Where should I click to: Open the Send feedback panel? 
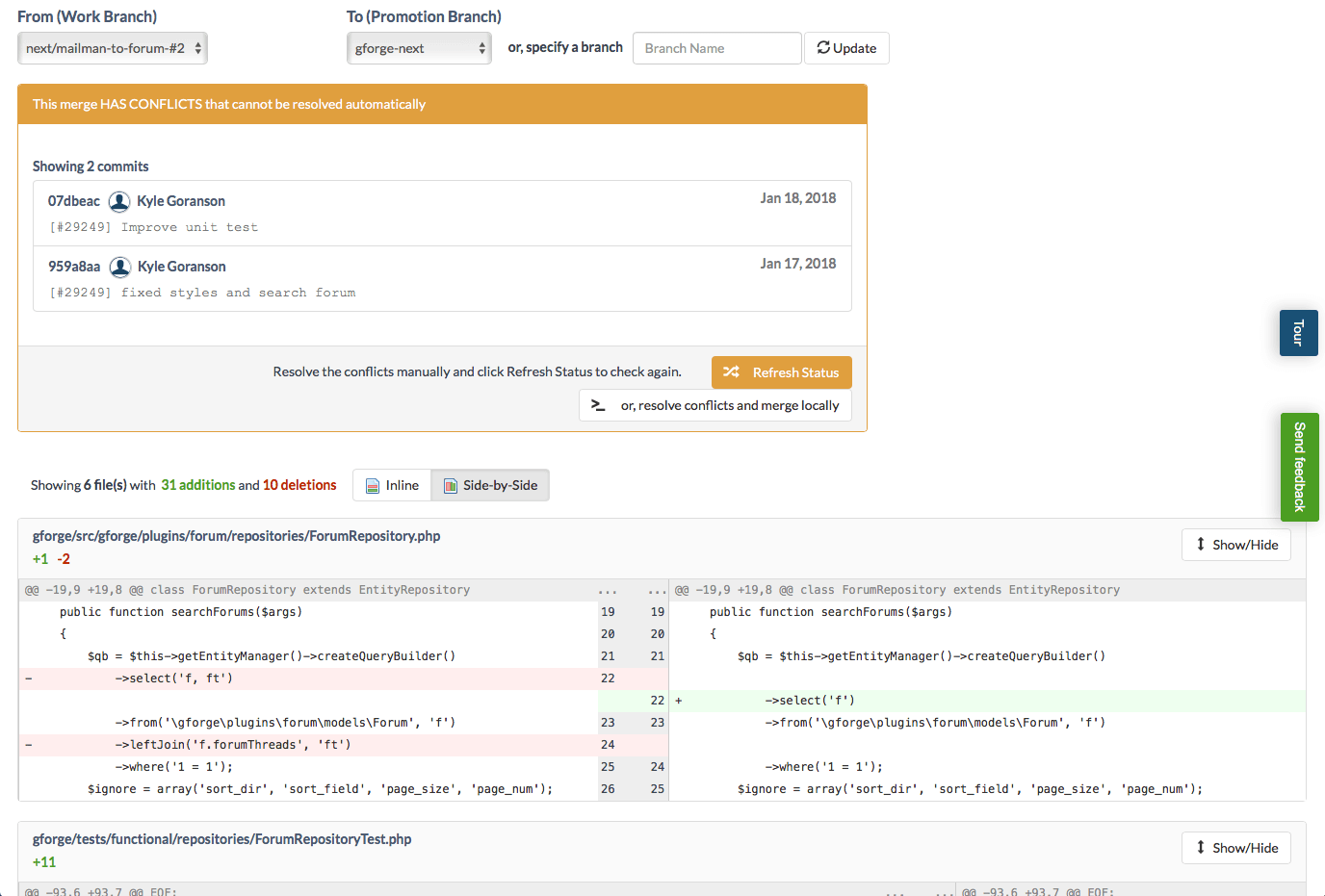(x=1300, y=467)
